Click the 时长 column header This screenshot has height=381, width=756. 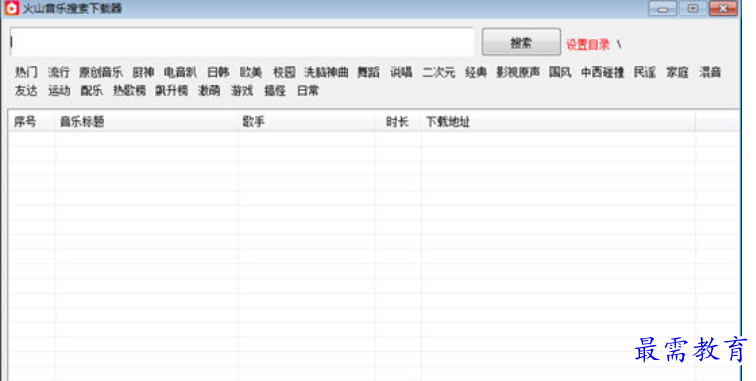pyautogui.click(x=397, y=122)
